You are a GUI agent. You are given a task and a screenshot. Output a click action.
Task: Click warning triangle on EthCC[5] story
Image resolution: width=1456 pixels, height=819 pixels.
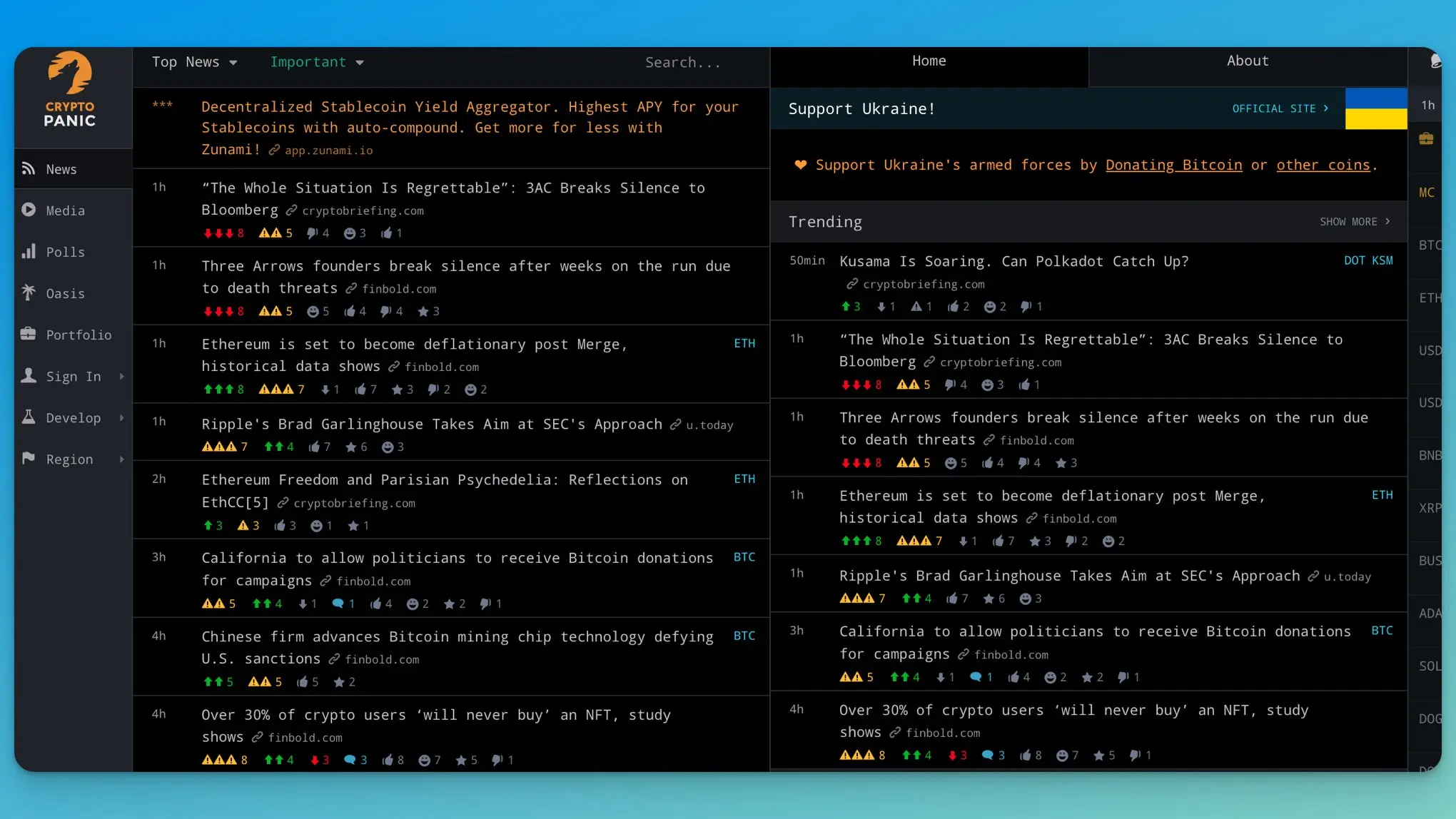pyautogui.click(x=243, y=525)
